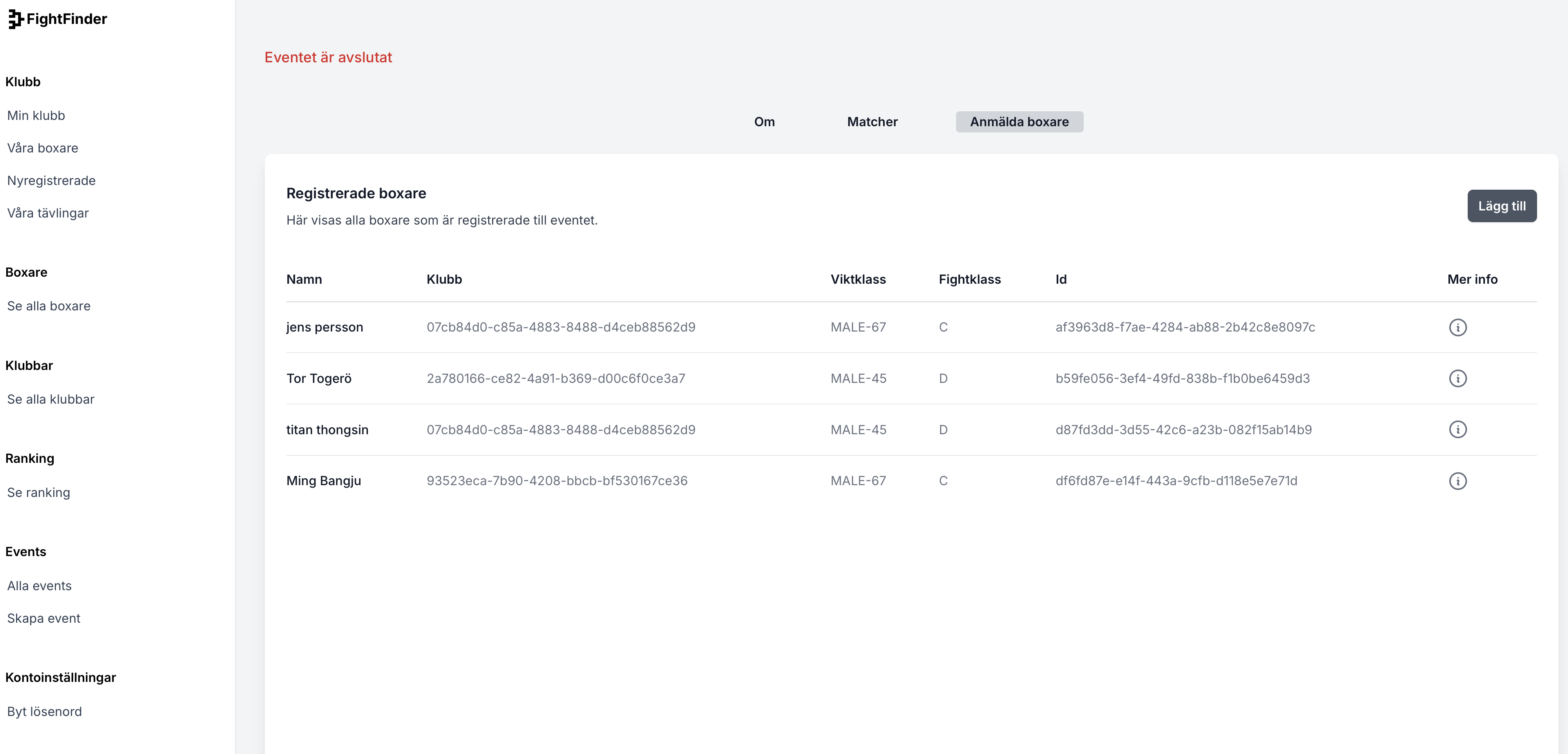Image resolution: width=1568 pixels, height=754 pixels.
Task: Click the Ranking sidebar heading
Action: point(29,459)
